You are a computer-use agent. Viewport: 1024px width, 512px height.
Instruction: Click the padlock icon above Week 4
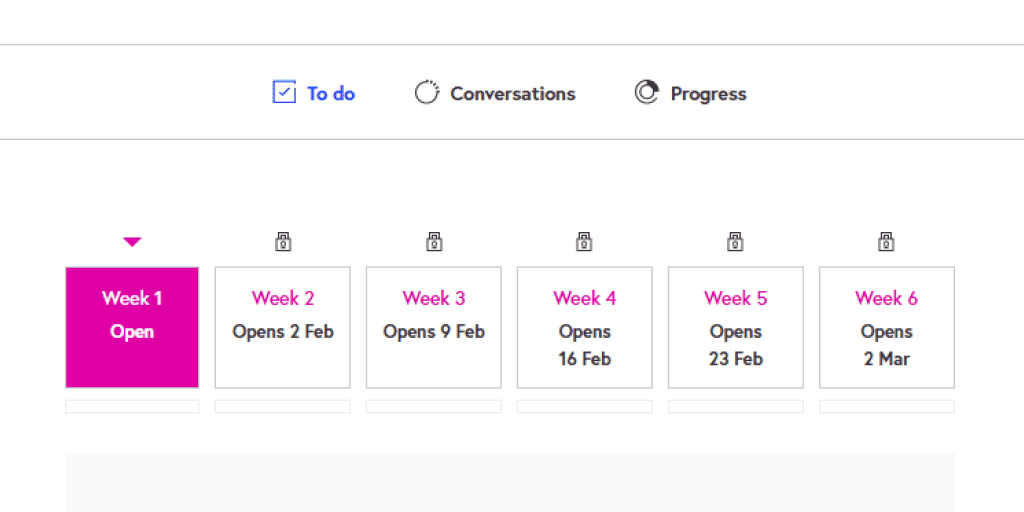(584, 241)
